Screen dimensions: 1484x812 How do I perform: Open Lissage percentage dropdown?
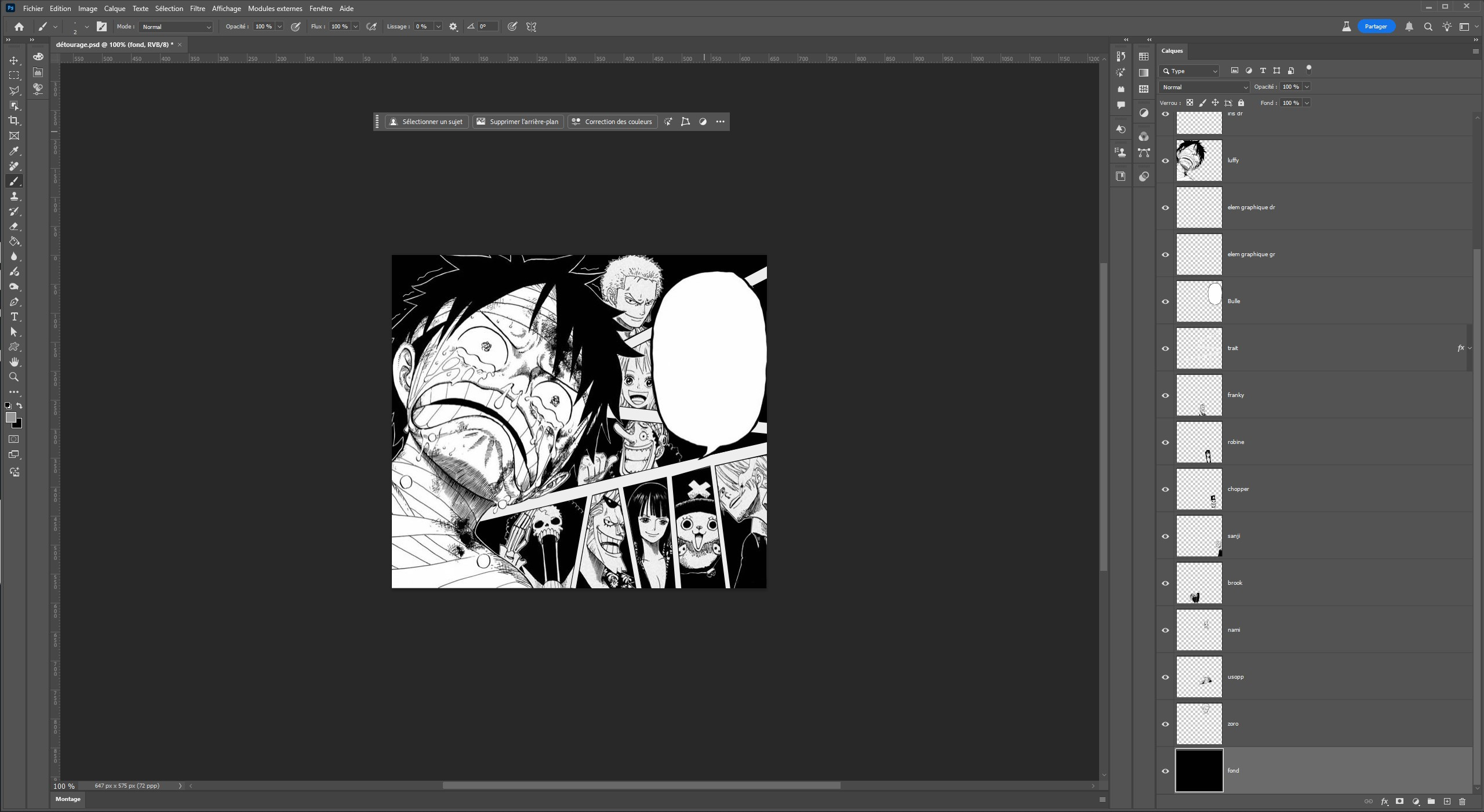438,27
